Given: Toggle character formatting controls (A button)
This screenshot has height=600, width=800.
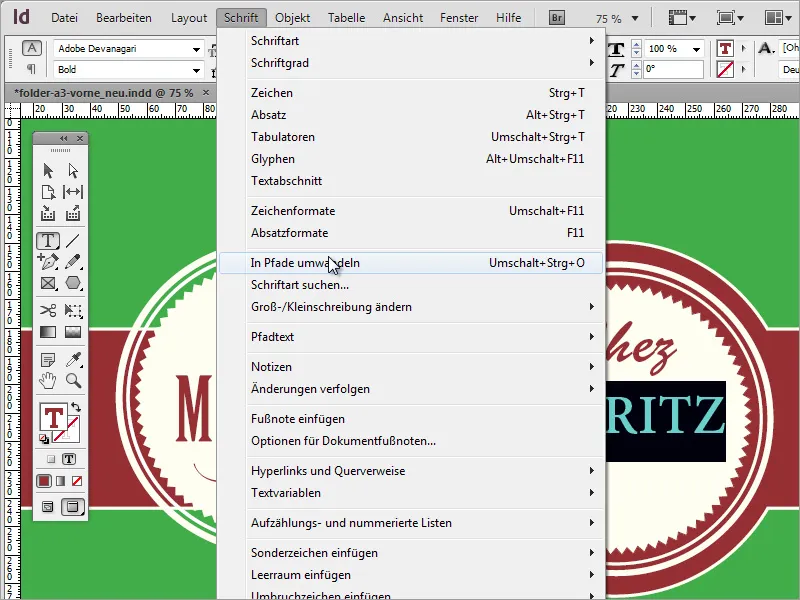Looking at the screenshot, I should (32, 48).
